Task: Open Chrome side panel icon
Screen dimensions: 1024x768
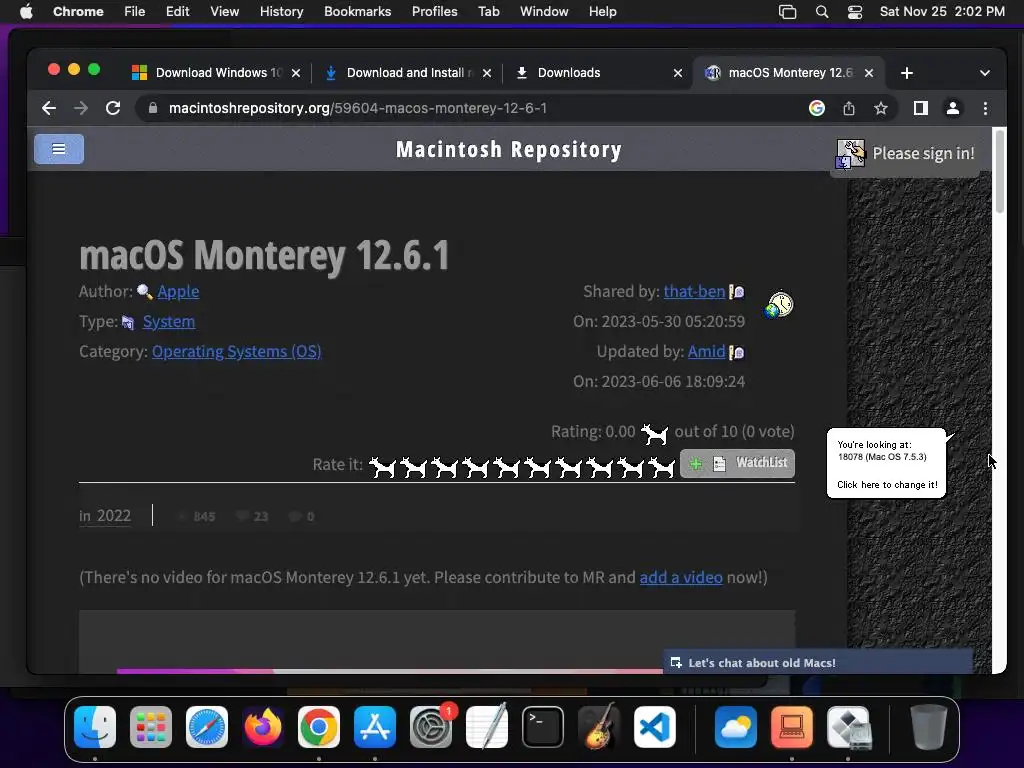Action: (921, 108)
